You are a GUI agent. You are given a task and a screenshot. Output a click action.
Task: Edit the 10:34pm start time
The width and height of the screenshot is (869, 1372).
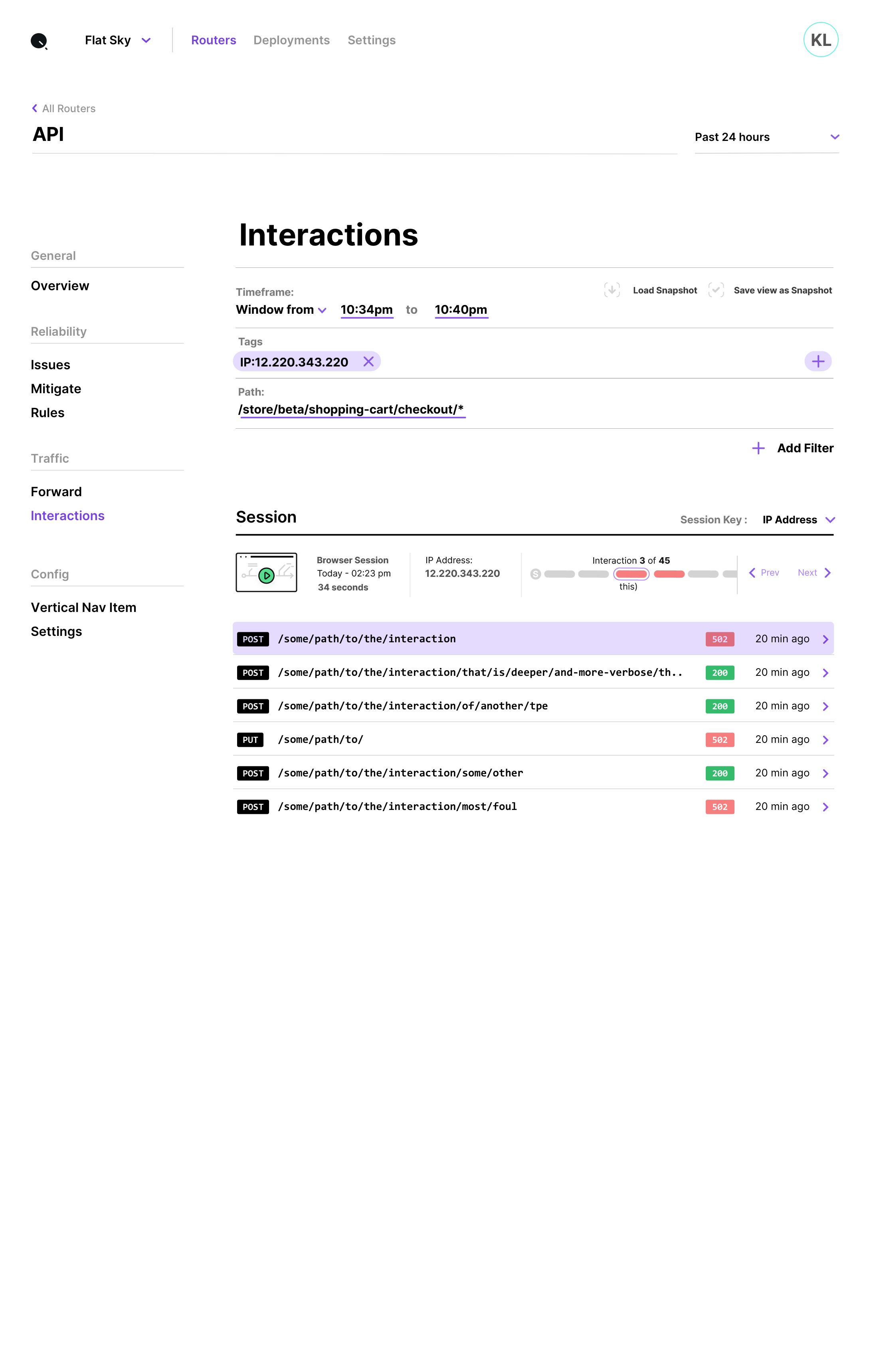click(x=366, y=310)
